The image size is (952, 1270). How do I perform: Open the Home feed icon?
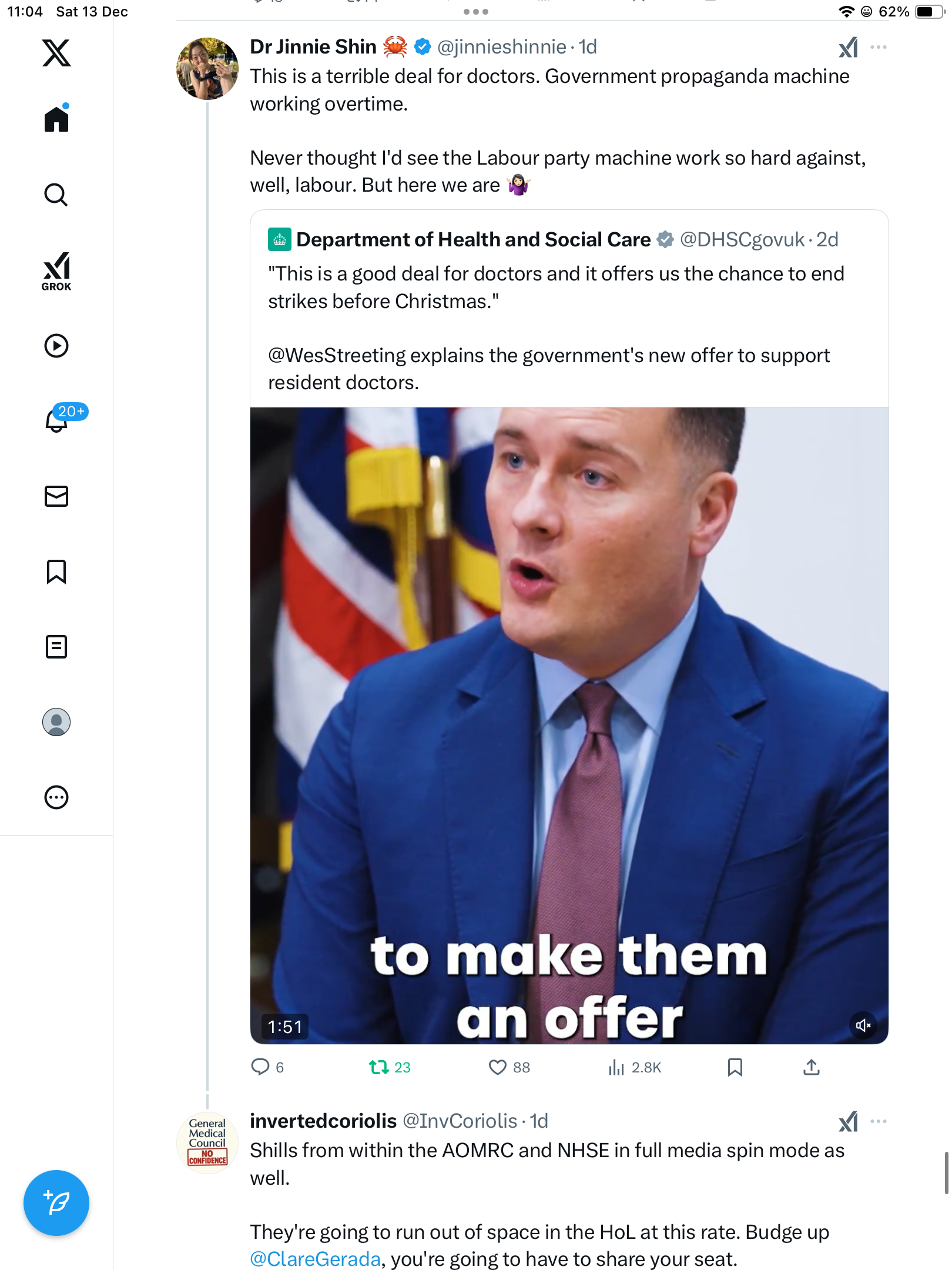56,119
